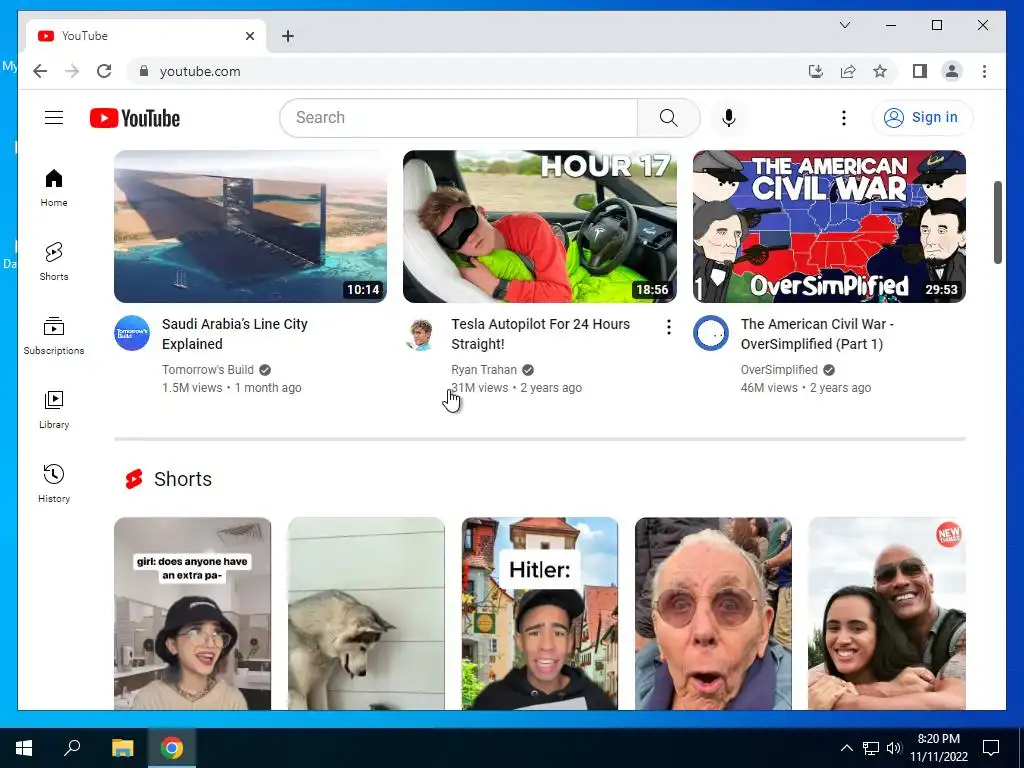1024x768 pixels.
Task: View site information lock icon
Action: tap(144, 71)
